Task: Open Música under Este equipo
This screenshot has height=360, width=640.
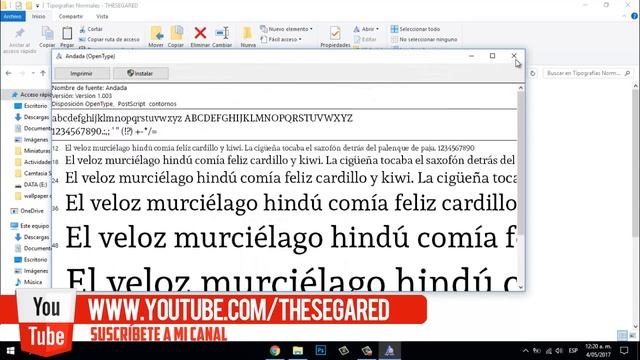Action: pyautogui.click(x=29, y=282)
